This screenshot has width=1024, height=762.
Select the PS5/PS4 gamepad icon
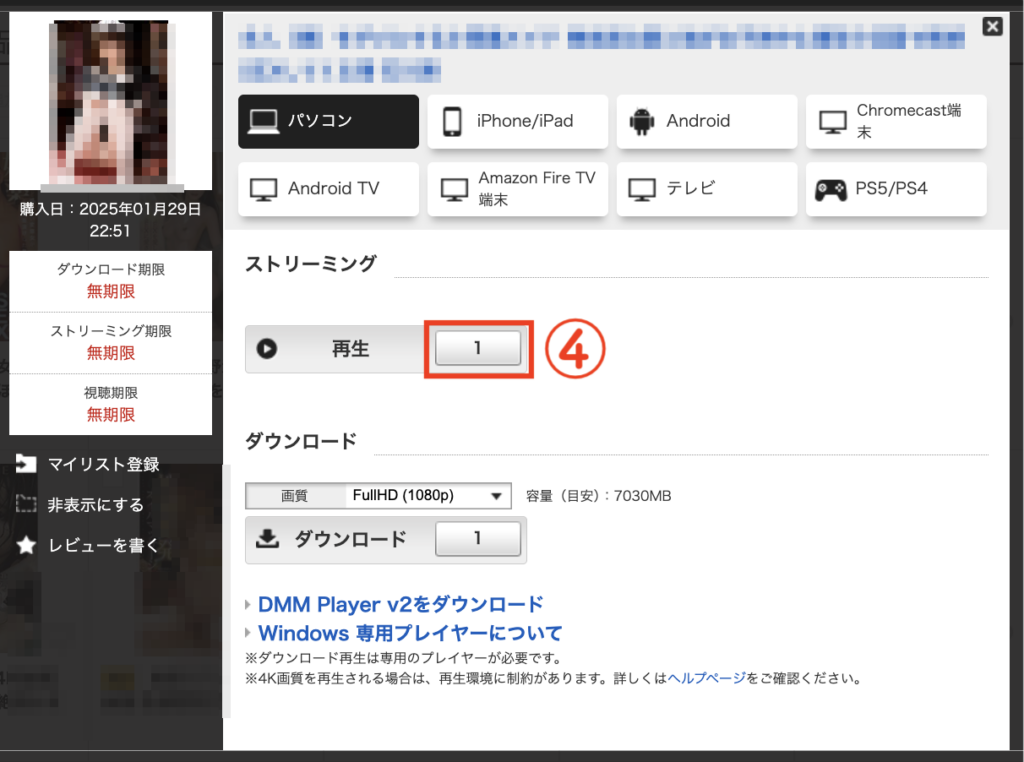coord(830,189)
